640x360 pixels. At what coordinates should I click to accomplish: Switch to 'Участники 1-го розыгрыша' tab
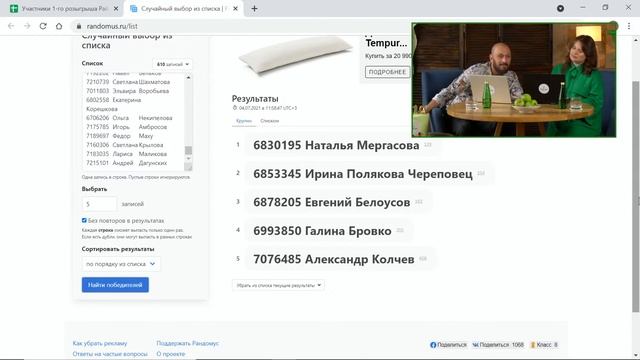pos(64,8)
